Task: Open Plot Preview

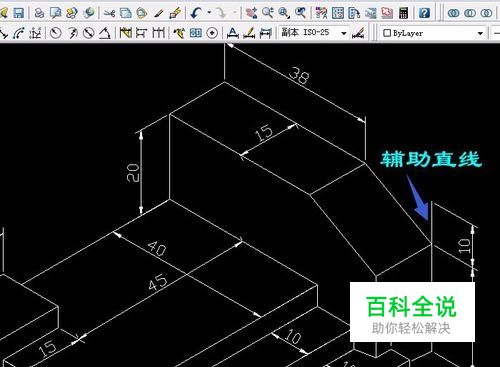Action: tap(55, 13)
